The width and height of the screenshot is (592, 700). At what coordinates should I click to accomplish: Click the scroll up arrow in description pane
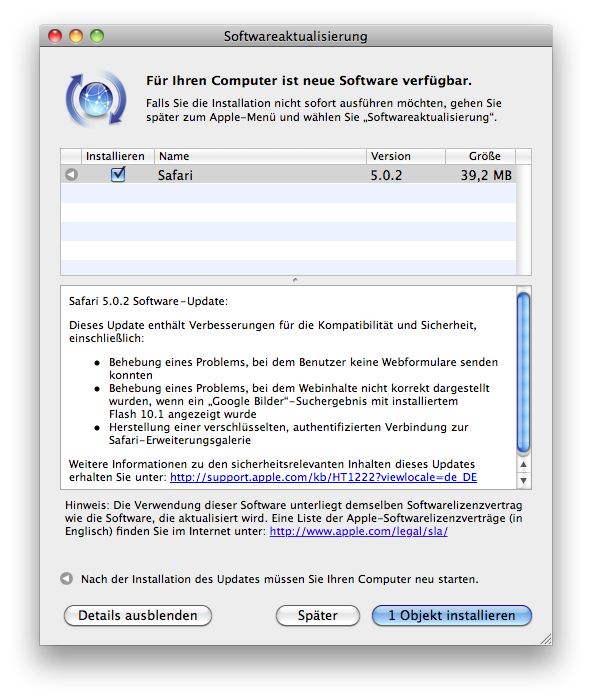click(x=524, y=464)
